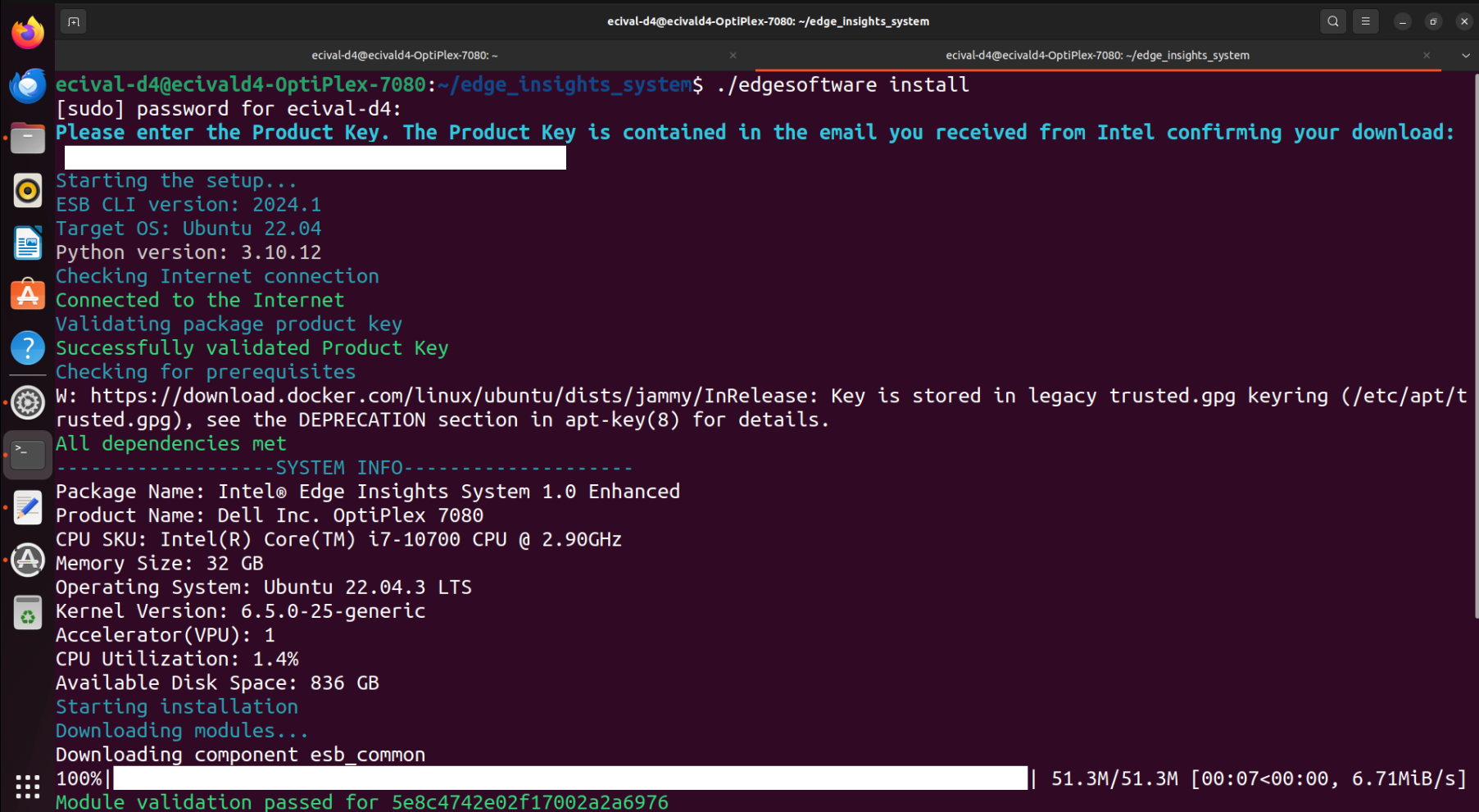Click the 'SYSTEM INFO' header line
Screen dimensions: 1479x812
tap(344, 468)
